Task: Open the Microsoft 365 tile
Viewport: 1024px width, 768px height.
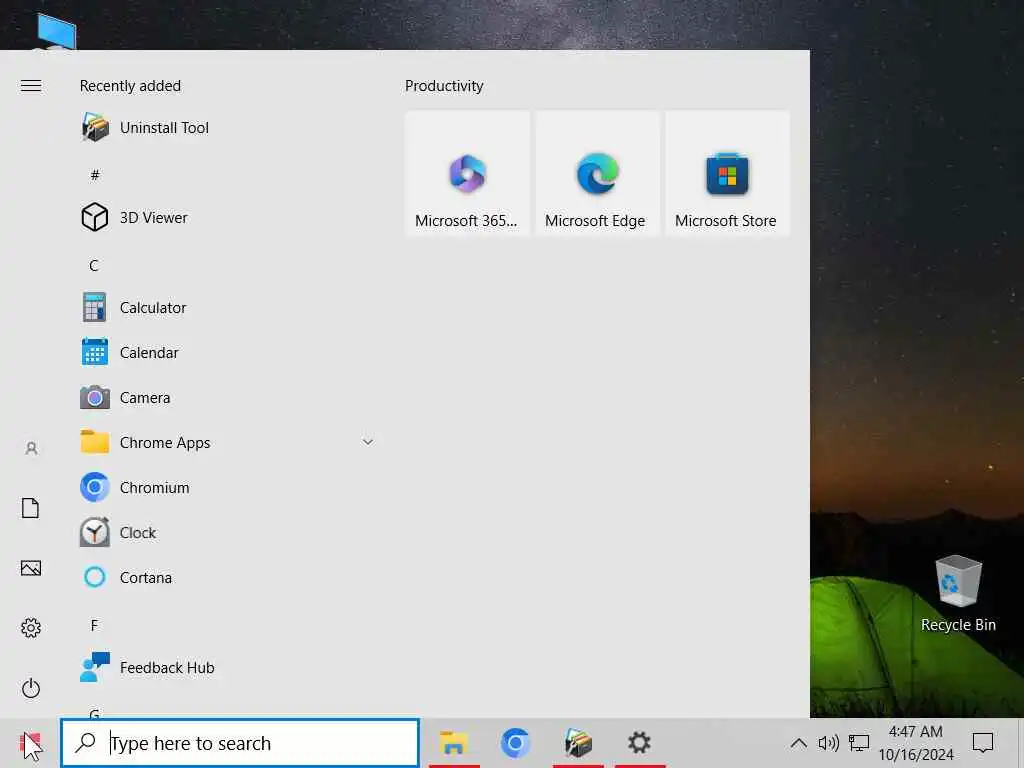Action: 467,174
